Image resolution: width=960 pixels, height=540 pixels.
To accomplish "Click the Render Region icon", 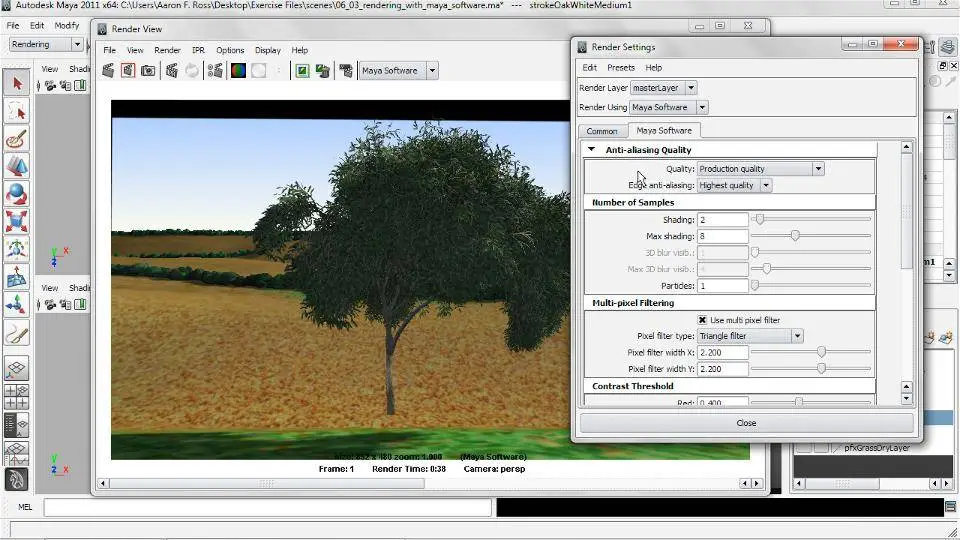I will tap(128, 71).
